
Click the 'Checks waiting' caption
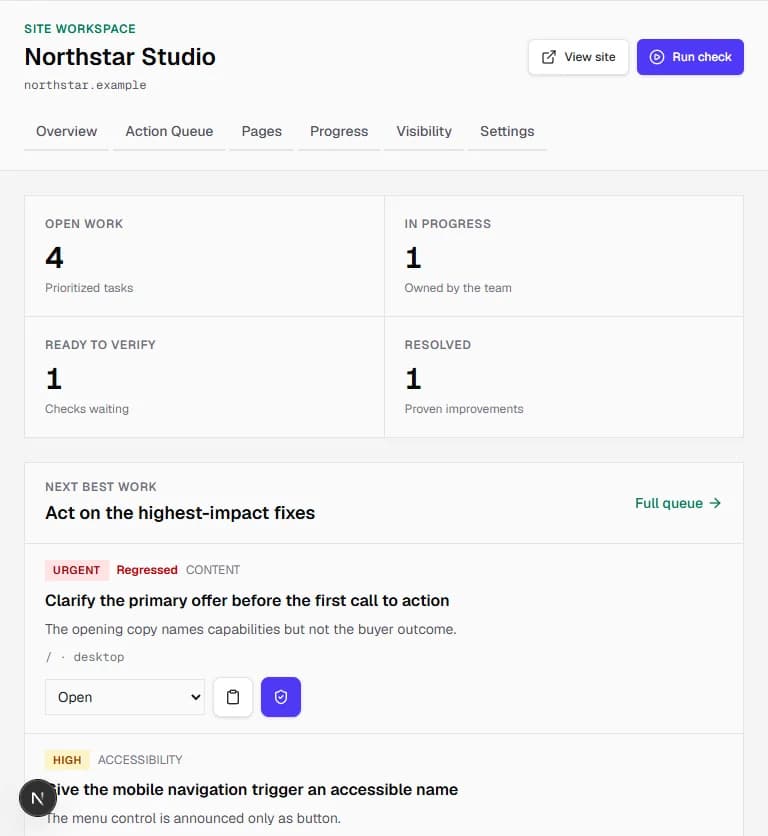pos(87,409)
